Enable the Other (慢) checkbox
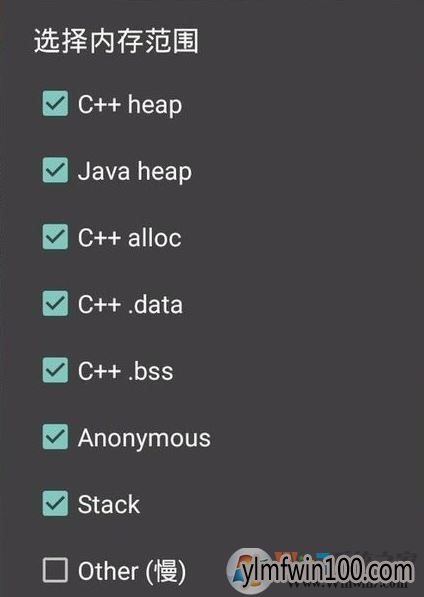The height and width of the screenshot is (597, 424). click(55, 570)
